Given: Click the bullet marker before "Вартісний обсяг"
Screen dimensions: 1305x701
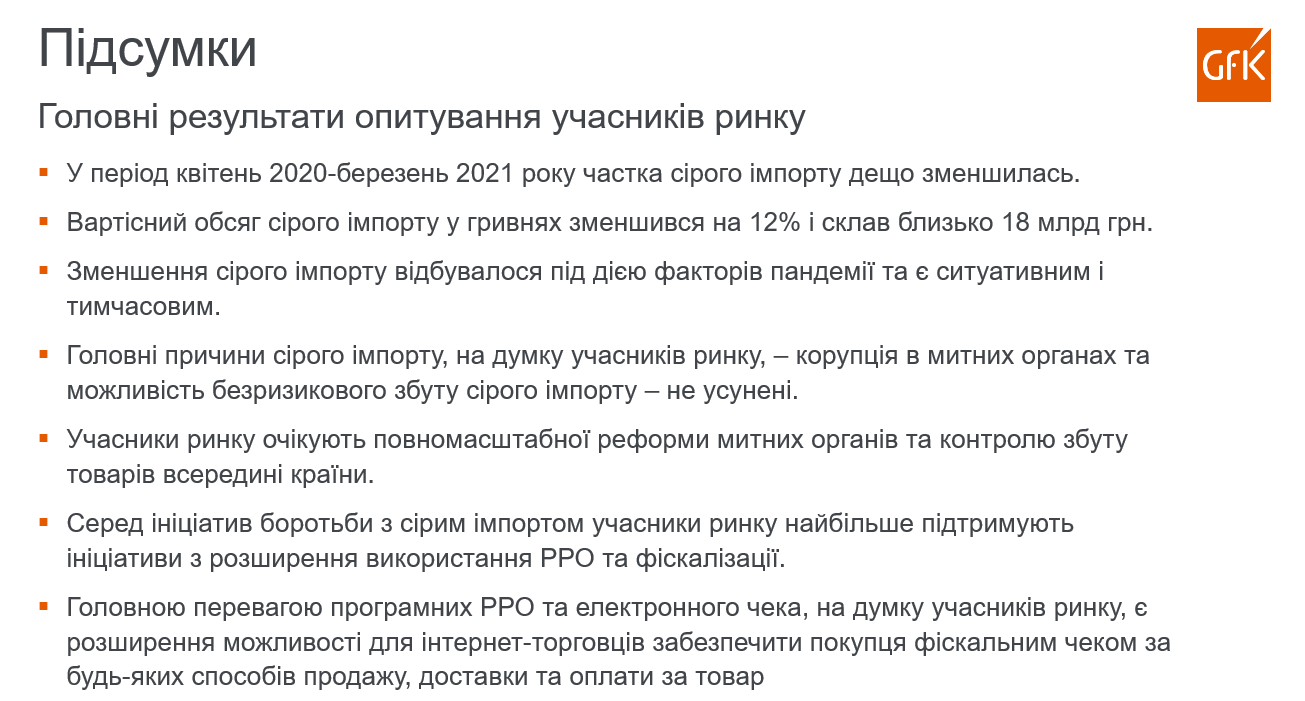Looking at the screenshot, I should 44,220.
